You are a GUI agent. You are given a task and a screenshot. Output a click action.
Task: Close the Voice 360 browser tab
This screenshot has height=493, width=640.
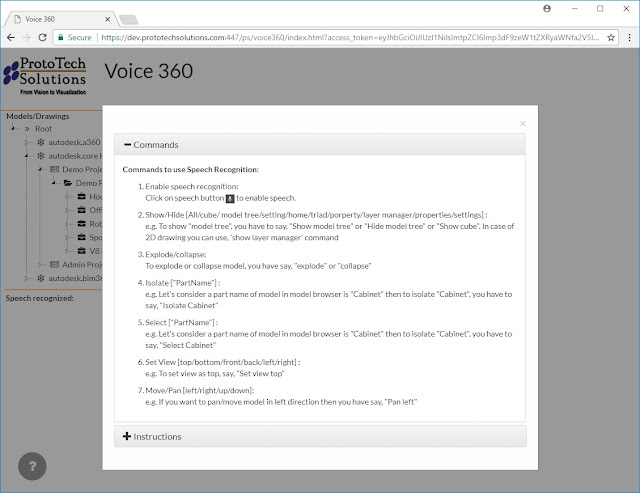108,19
